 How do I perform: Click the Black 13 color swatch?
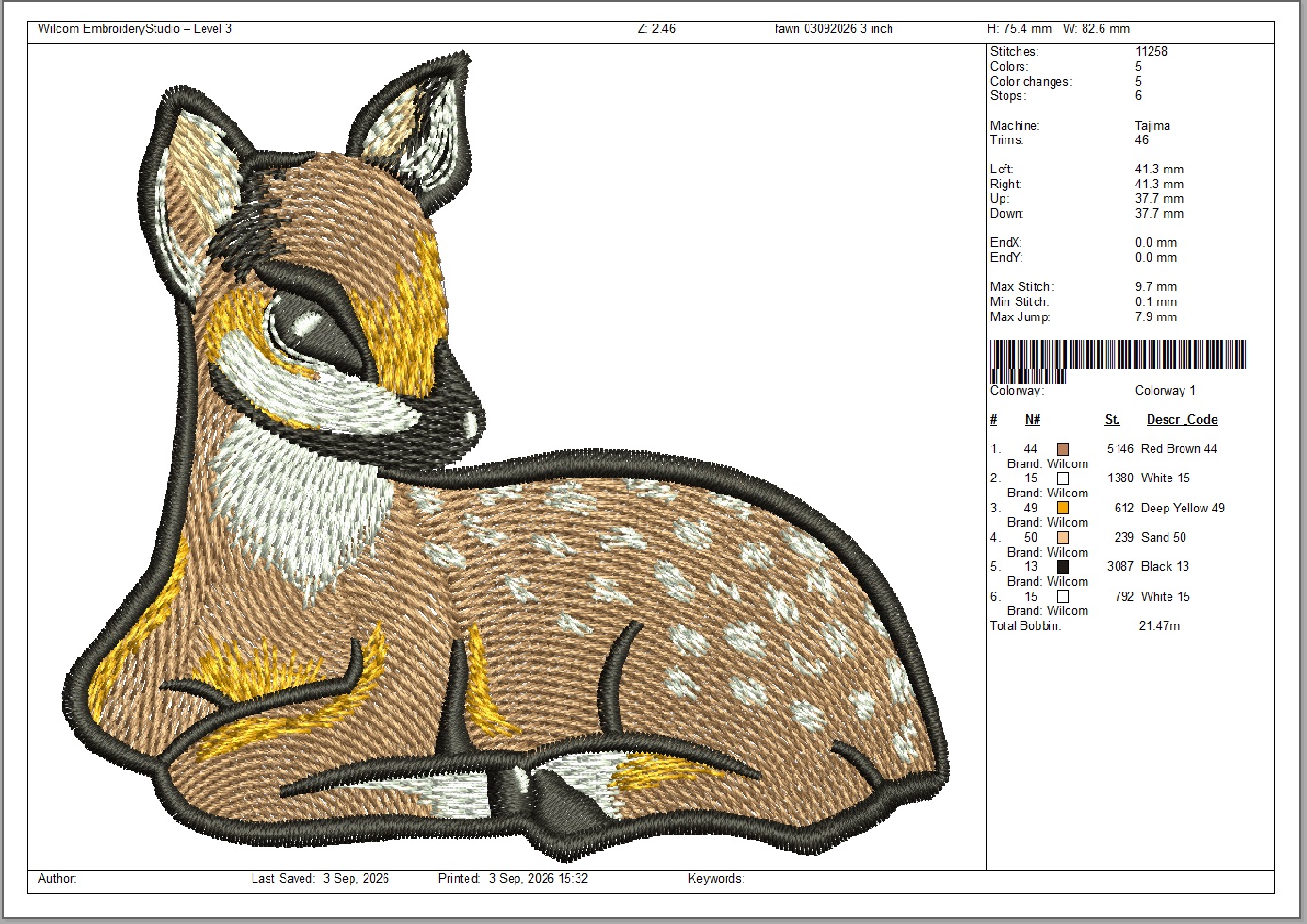(x=1063, y=567)
